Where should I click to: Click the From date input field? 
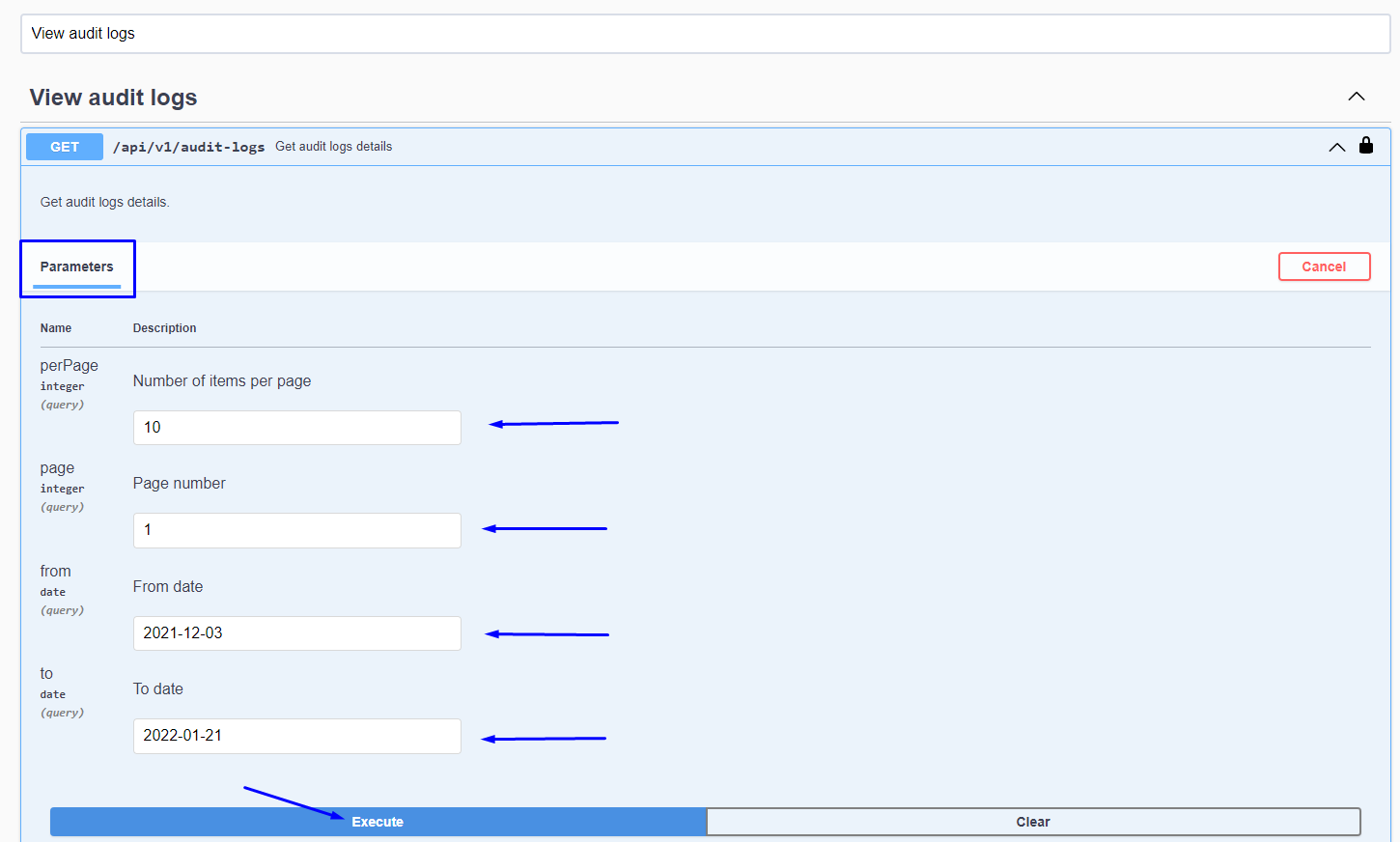(296, 633)
